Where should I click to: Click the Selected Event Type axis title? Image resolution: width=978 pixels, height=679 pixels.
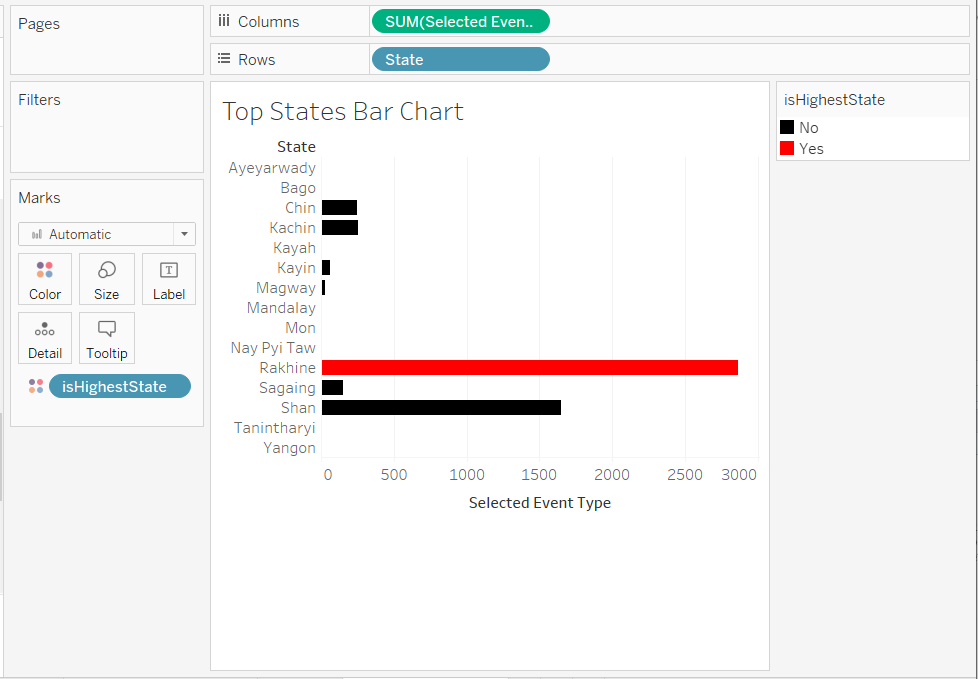[539, 503]
